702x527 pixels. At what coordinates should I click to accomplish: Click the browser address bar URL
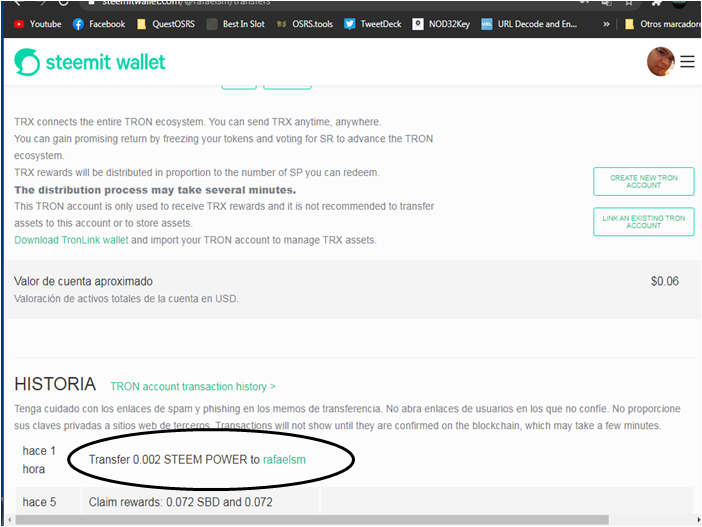click(x=186, y=3)
